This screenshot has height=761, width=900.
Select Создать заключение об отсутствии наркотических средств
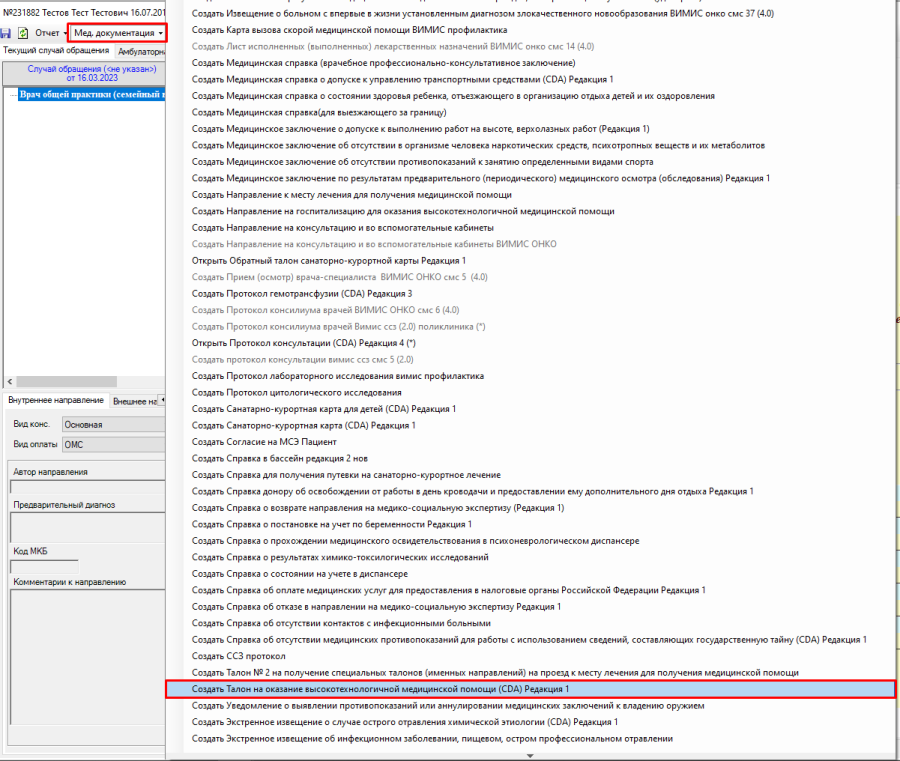pyautogui.click(x=478, y=145)
